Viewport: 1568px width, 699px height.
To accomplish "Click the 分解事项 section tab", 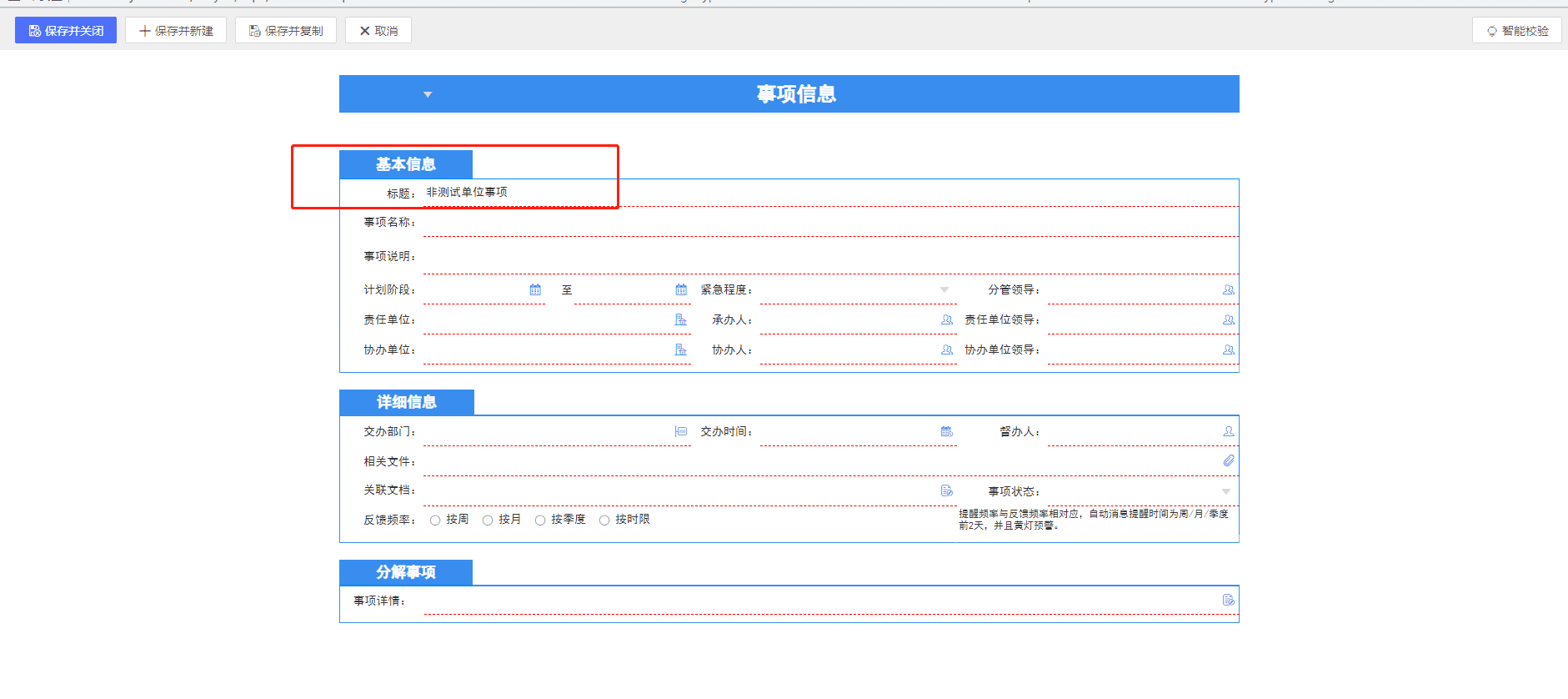I will click(x=406, y=572).
